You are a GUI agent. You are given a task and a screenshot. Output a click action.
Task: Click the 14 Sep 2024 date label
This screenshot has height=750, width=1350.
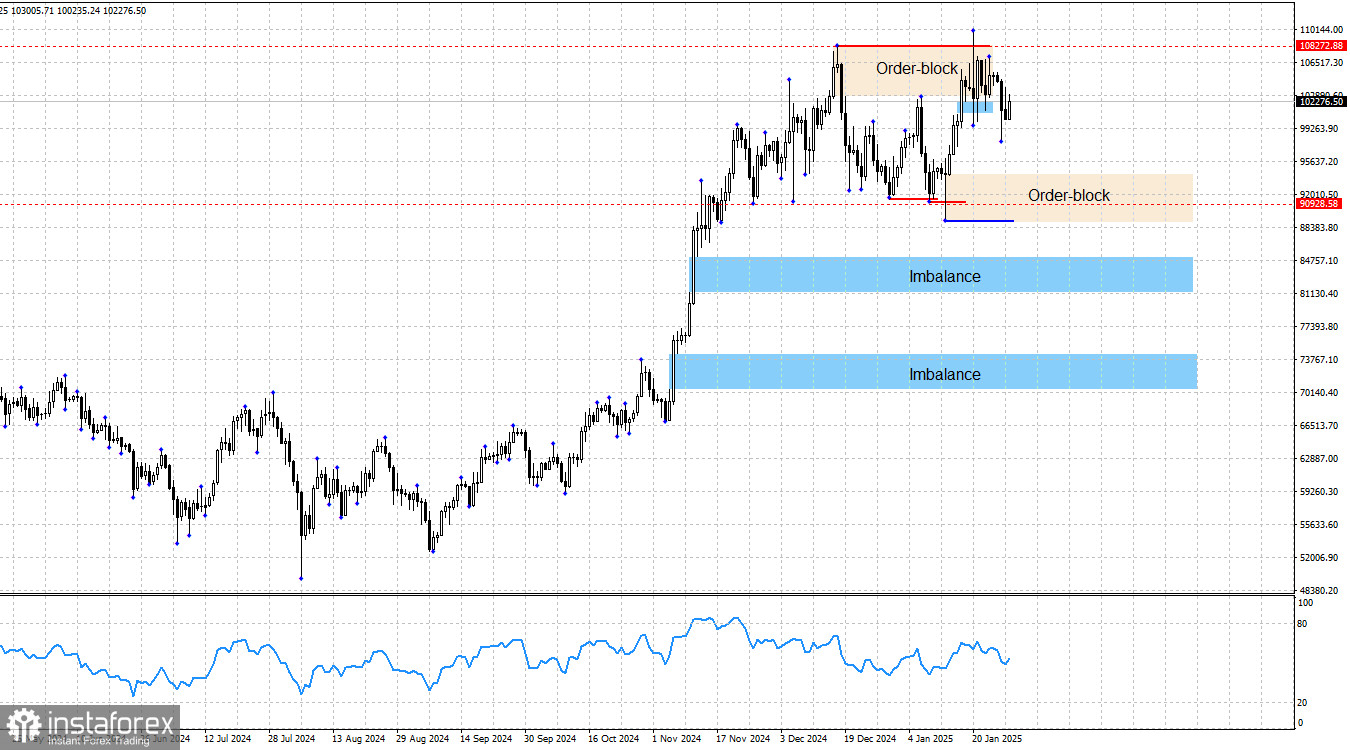point(485,739)
